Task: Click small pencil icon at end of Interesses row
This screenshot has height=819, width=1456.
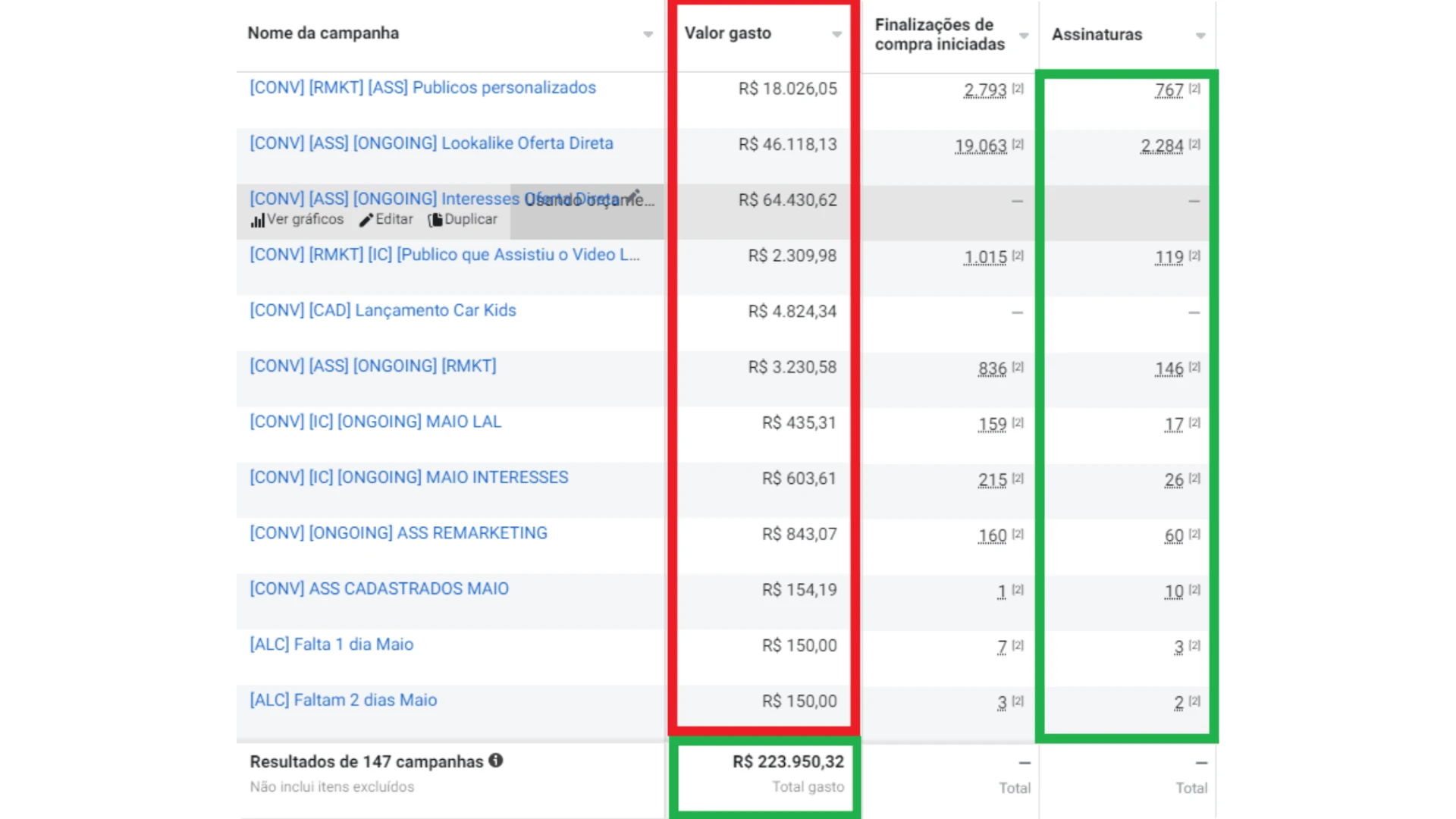Action: 635,195
